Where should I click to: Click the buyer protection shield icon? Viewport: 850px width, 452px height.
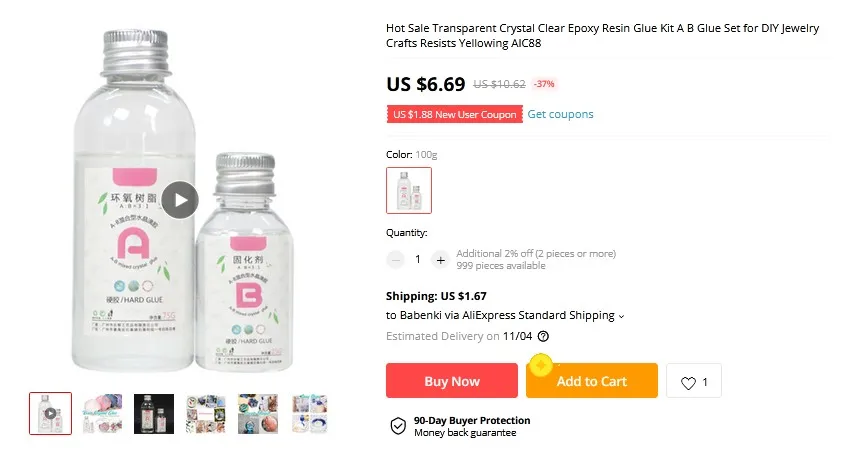[398, 427]
